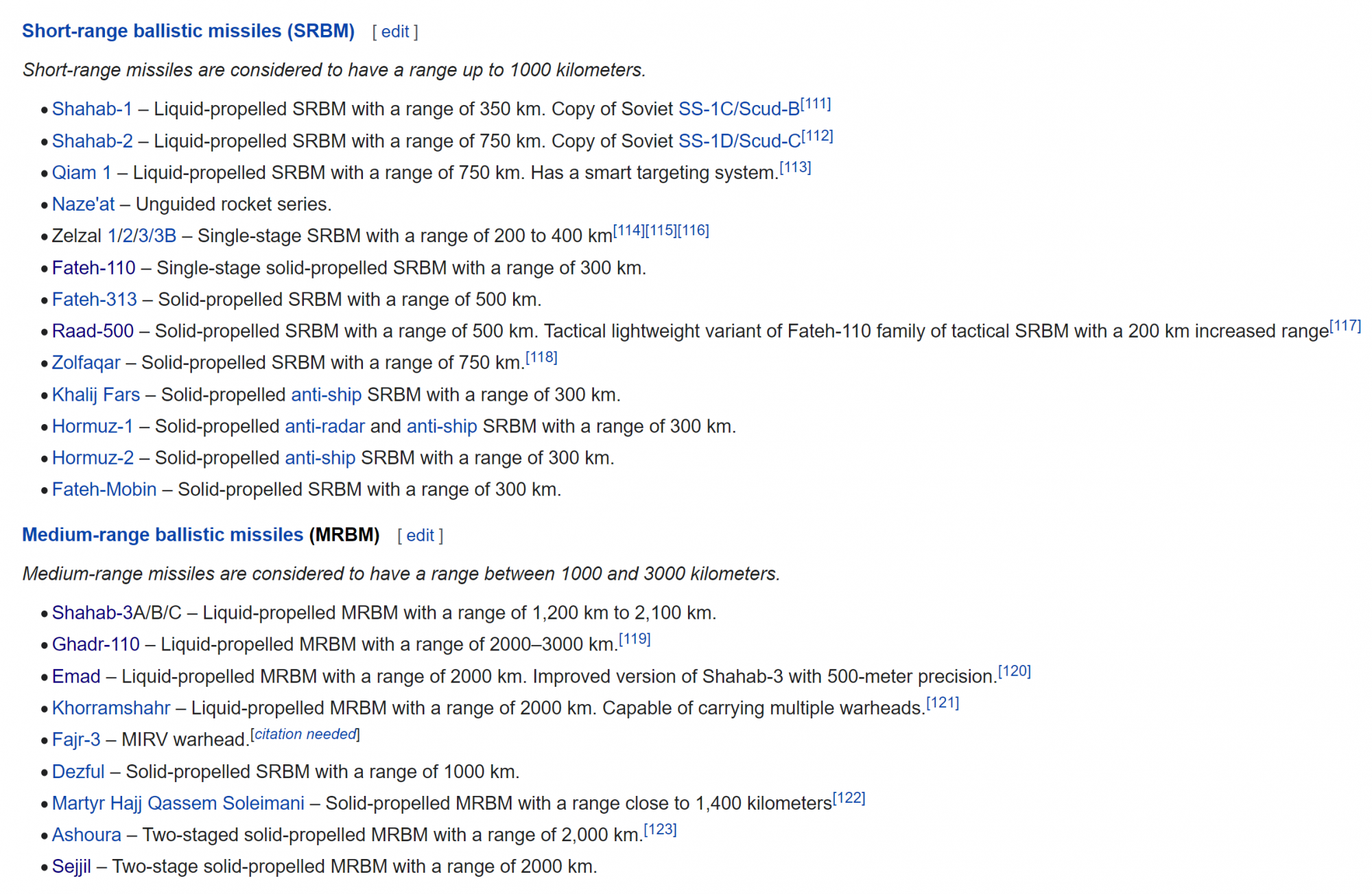Open the Shahab-1 missile link
Viewport: 1372px width, 894px height.
pyautogui.click(x=92, y=109)
